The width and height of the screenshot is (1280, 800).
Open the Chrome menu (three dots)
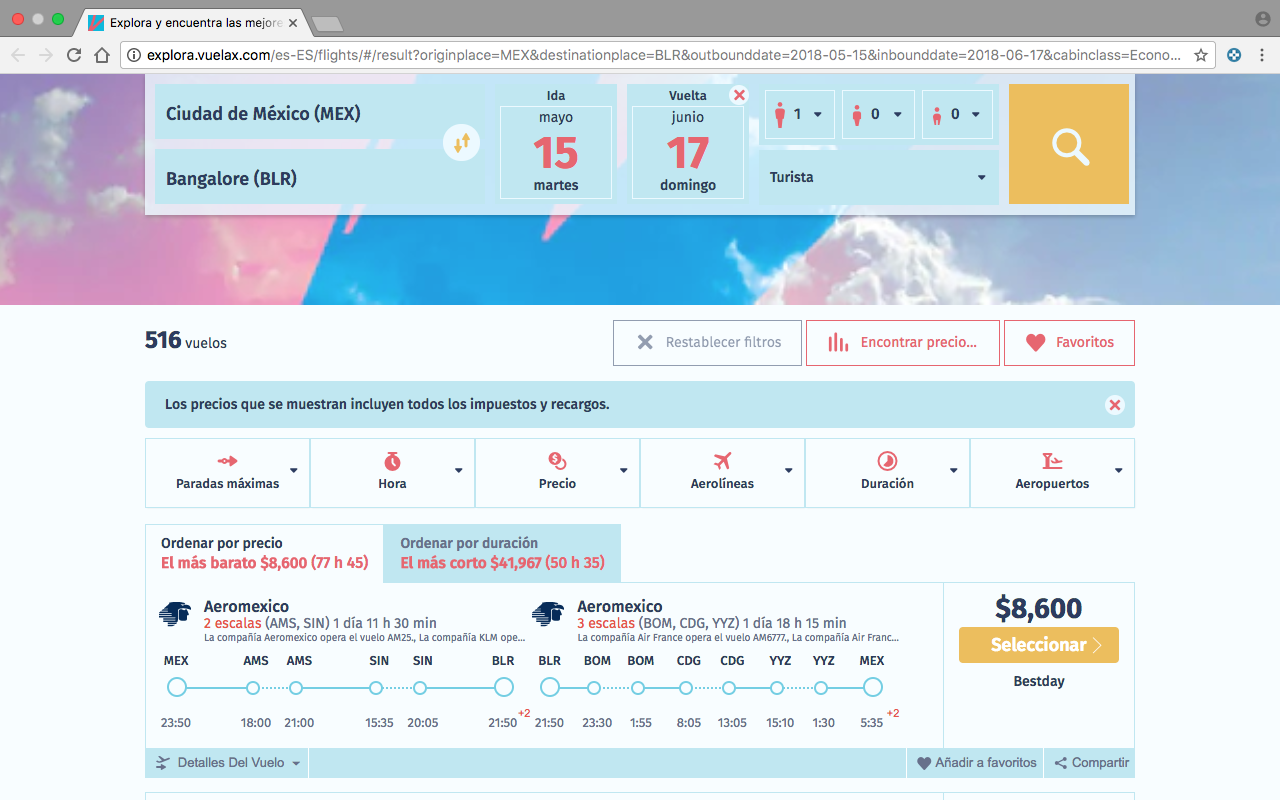pos(1262,56)
